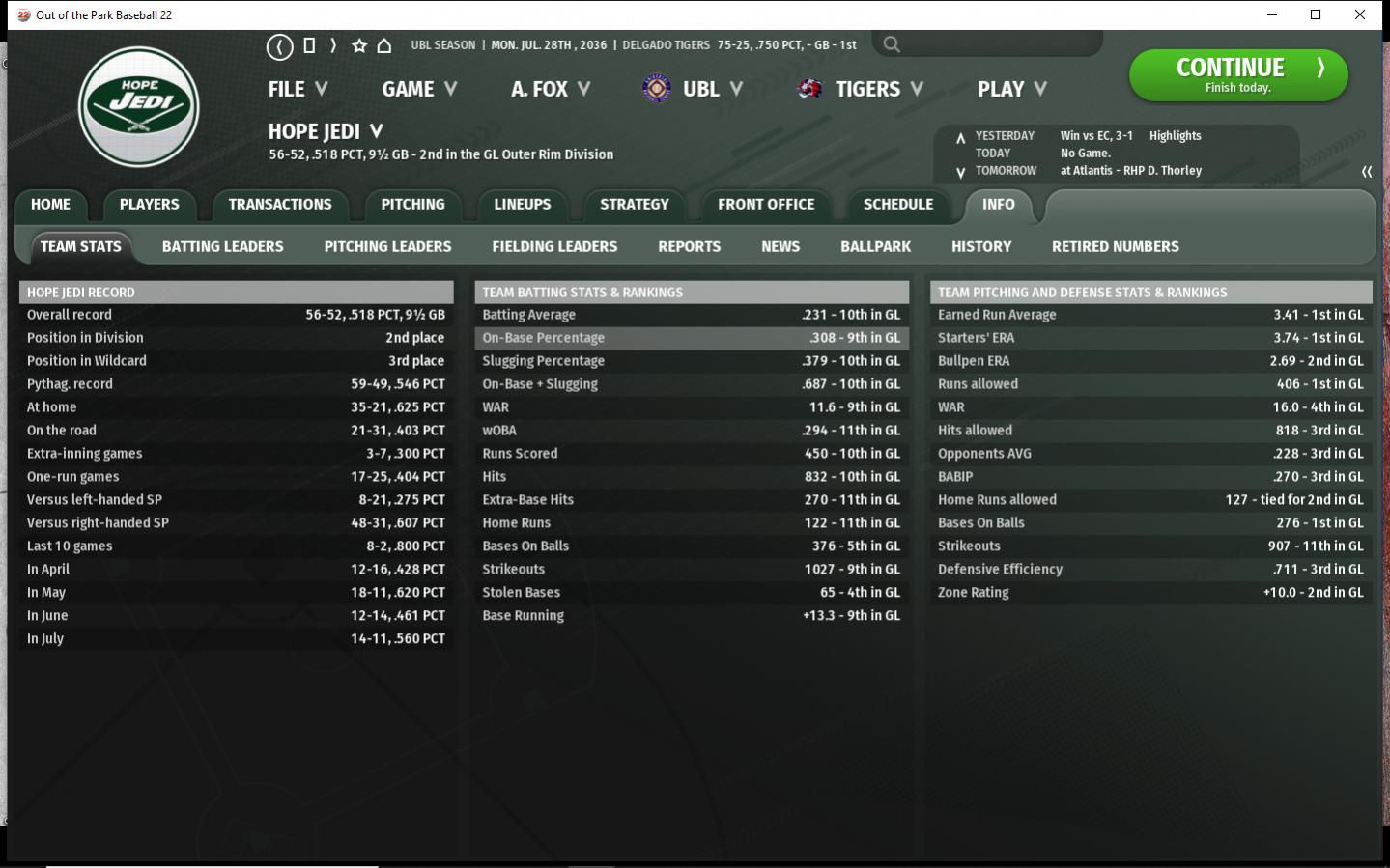Image resolution: width=1390 pixels, height=868 pixels.
Task: Go back using the left arrow icon
Action: pos(279,45)
